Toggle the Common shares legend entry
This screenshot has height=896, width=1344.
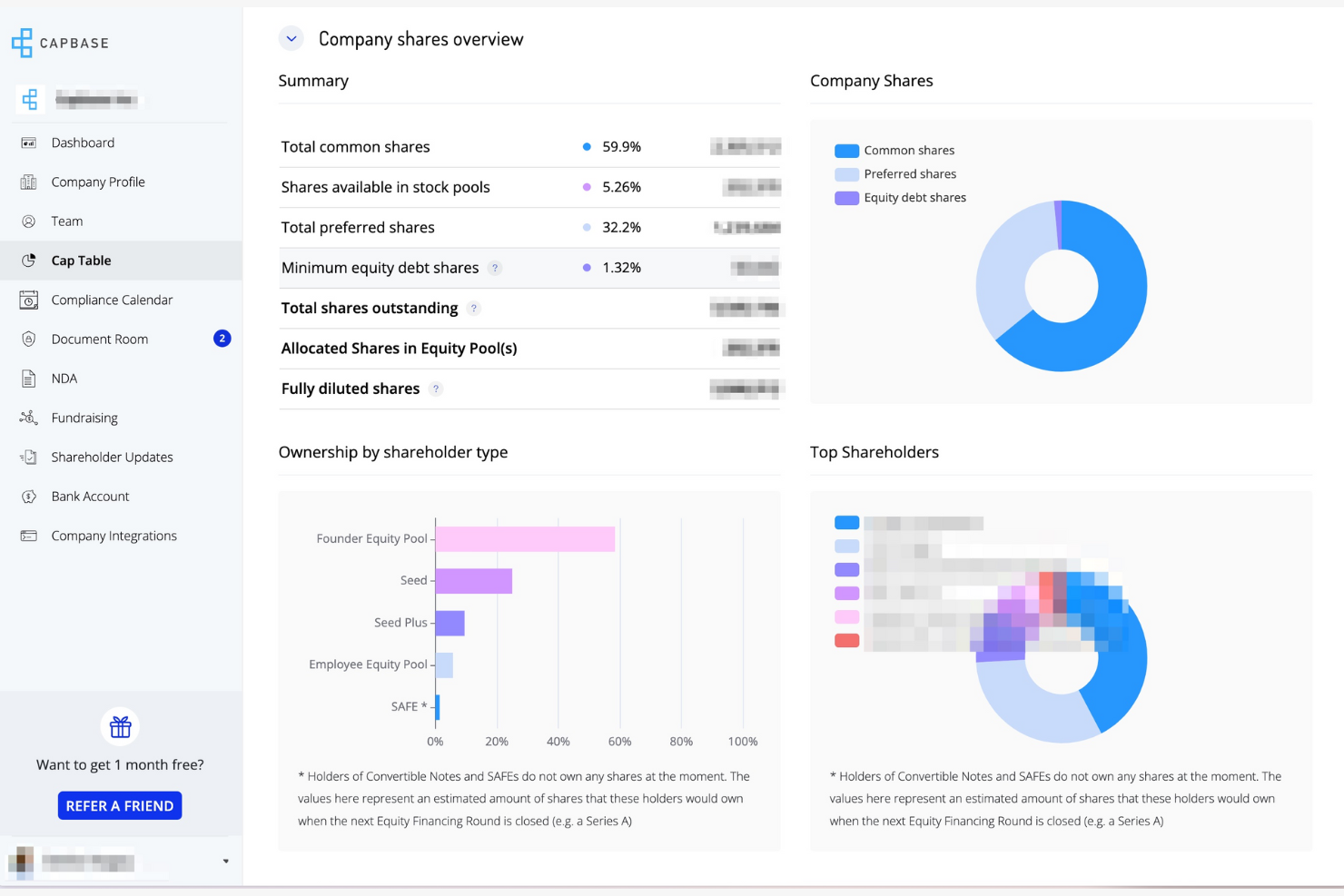click(x=908, y=150)
